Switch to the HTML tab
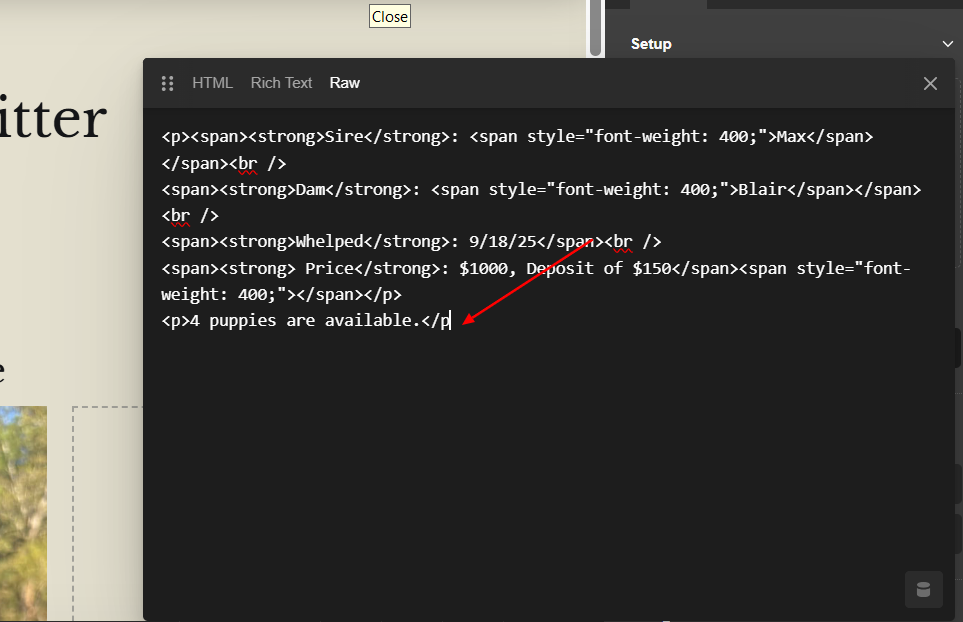The height and width of the screenshot is (622, 963). click(212, 83)
